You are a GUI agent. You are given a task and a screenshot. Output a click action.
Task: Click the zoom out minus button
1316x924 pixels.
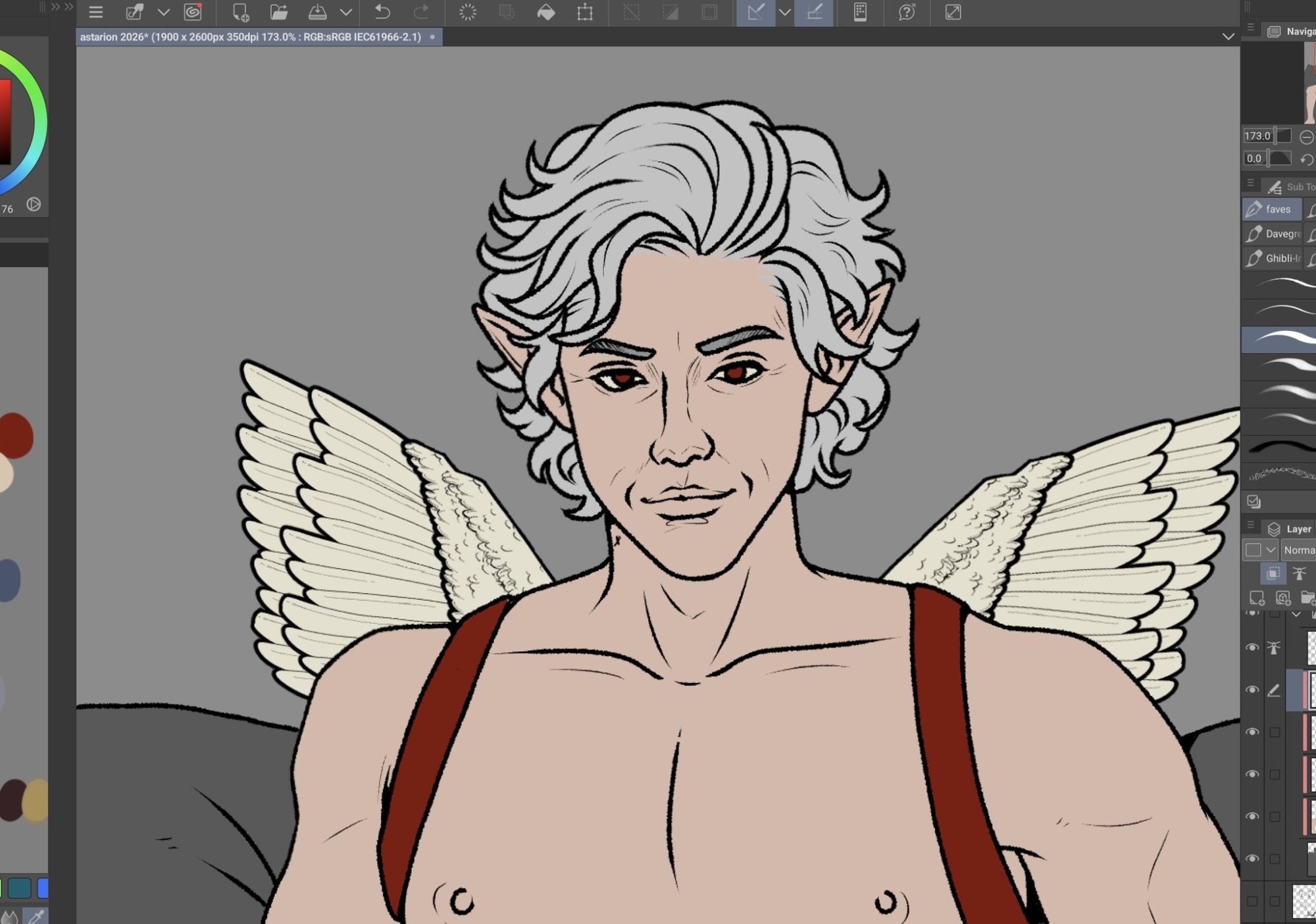click(1307, 136)
